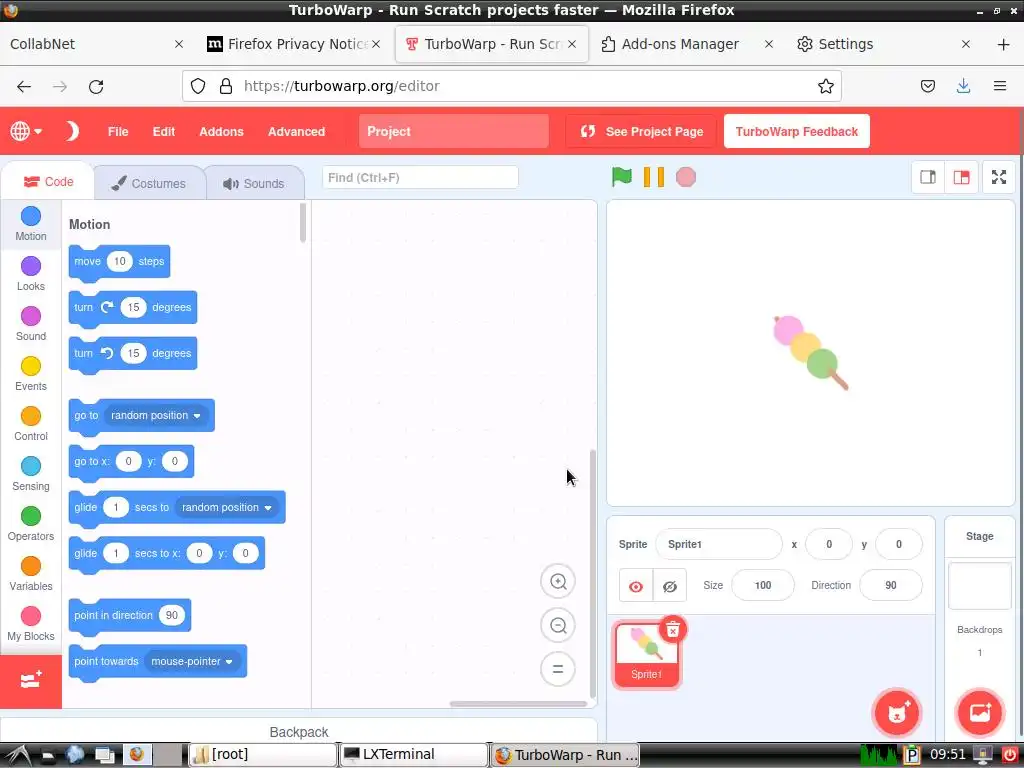This screenshot has height=768, width=1024.
Task: Open the Edit menu
Action: (x=163, y=131)
